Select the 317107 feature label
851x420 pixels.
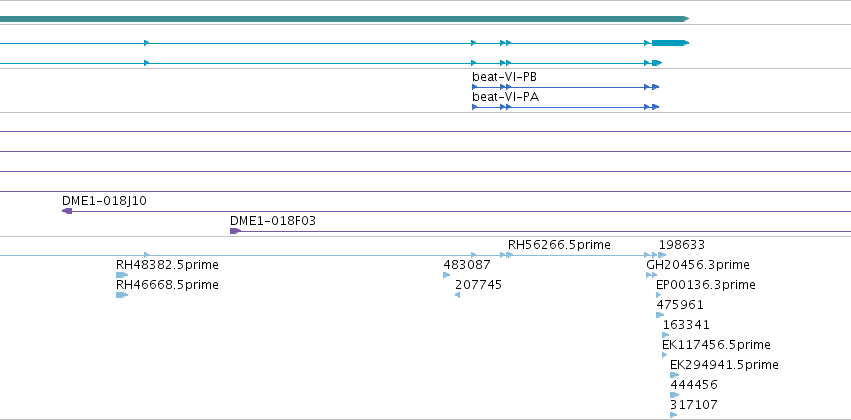pos(694,405)
